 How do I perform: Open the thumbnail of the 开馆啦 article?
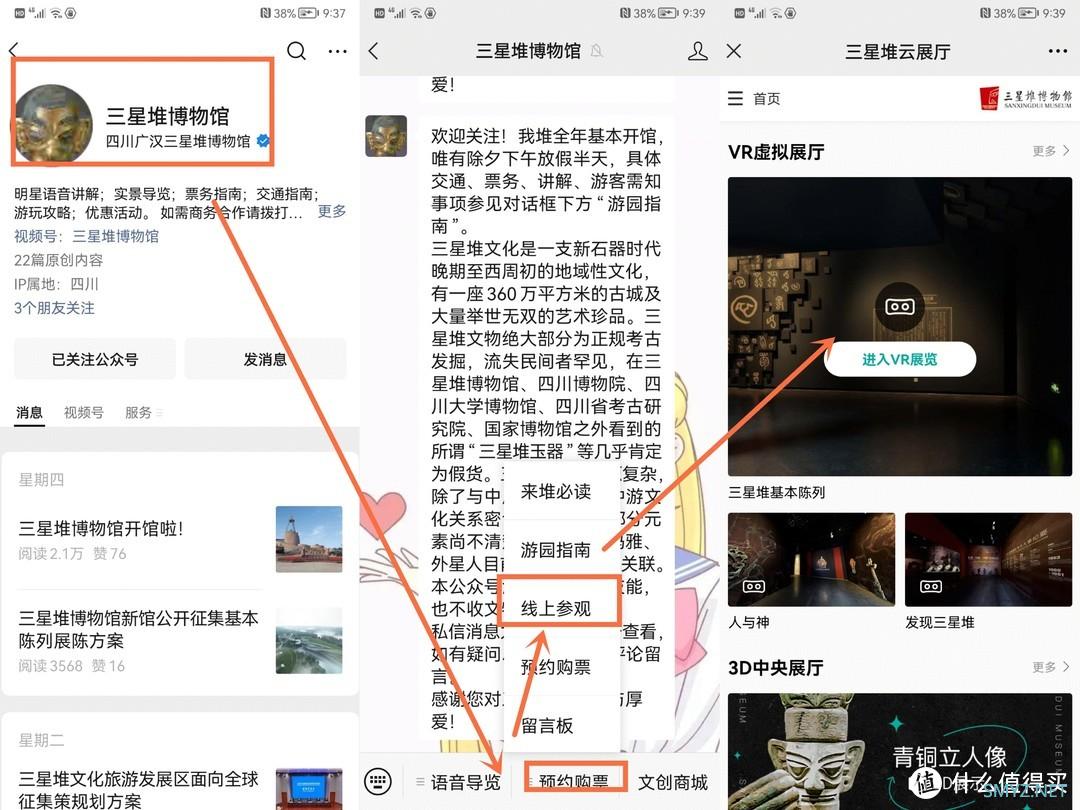tap(309, 539)
